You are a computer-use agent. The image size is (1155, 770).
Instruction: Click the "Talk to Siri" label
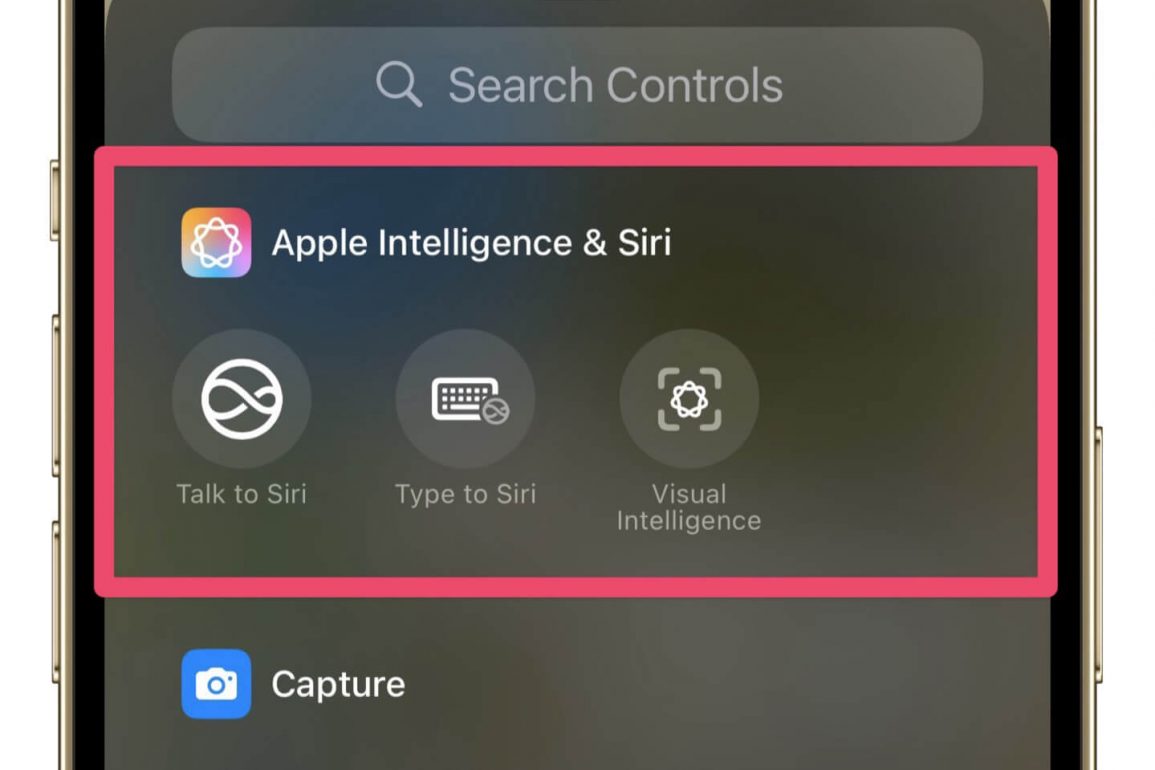242,494
